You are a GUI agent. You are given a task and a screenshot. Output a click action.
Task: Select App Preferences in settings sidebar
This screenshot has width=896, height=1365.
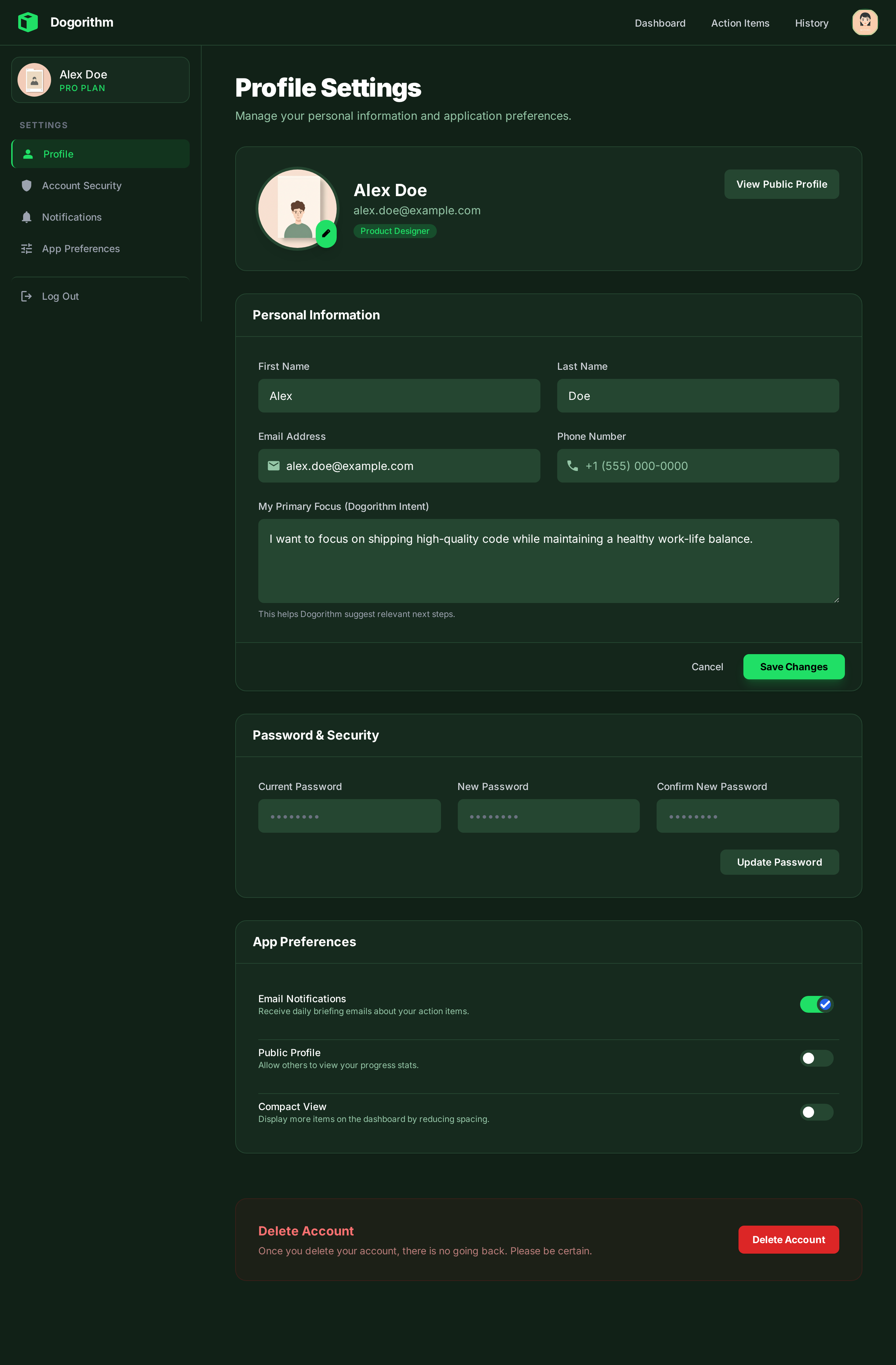click(x=100, y=248)
